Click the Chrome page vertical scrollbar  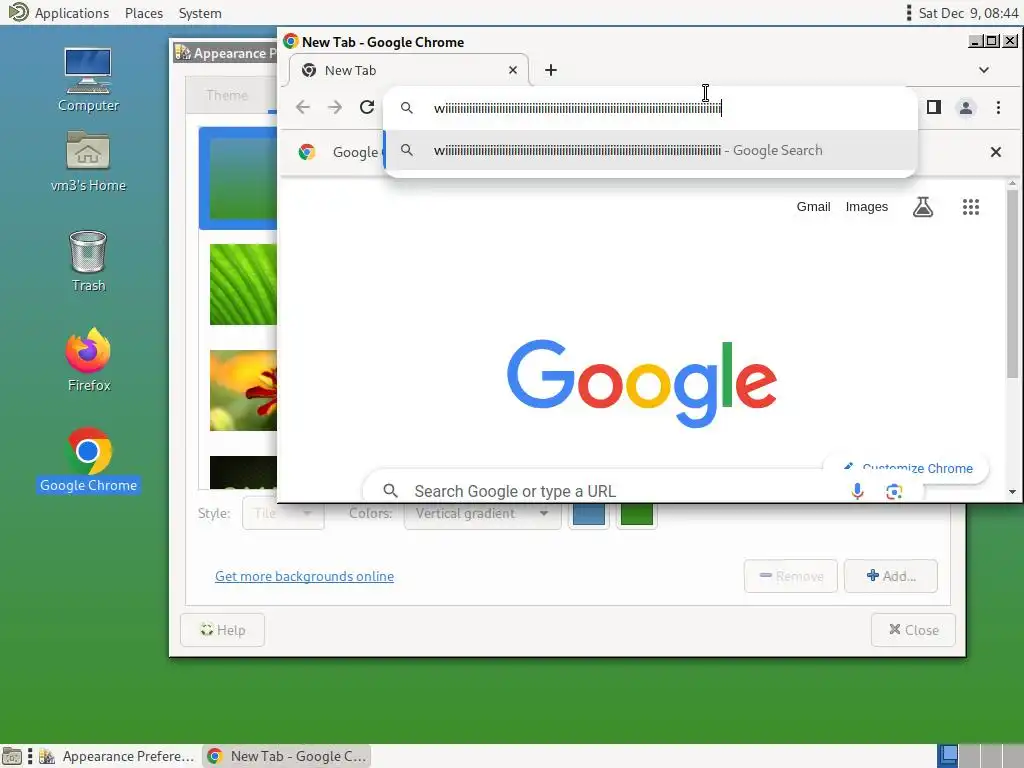tap(1012, 284)
